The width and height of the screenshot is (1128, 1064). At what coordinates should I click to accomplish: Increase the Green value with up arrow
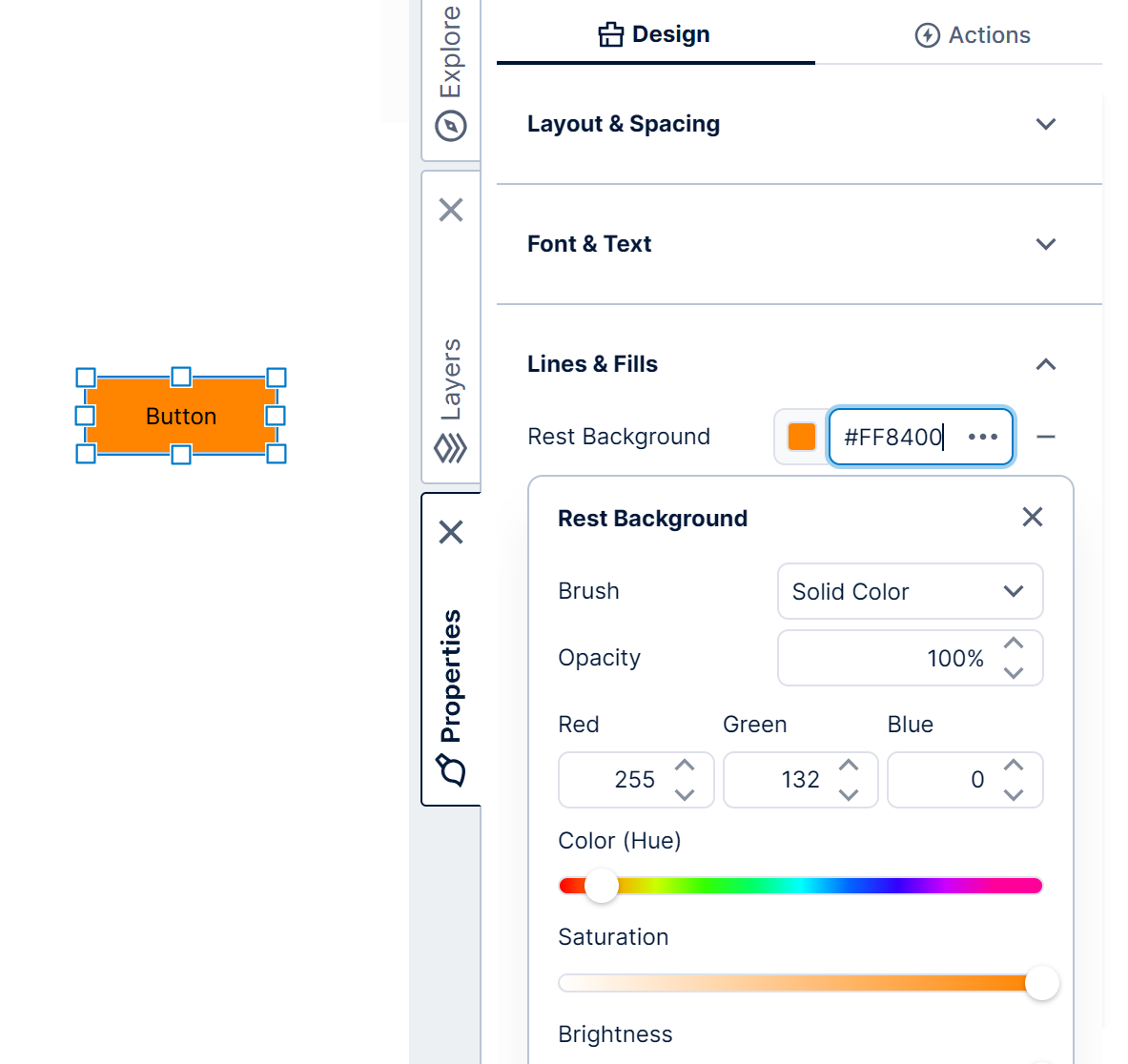pos(849,766)
